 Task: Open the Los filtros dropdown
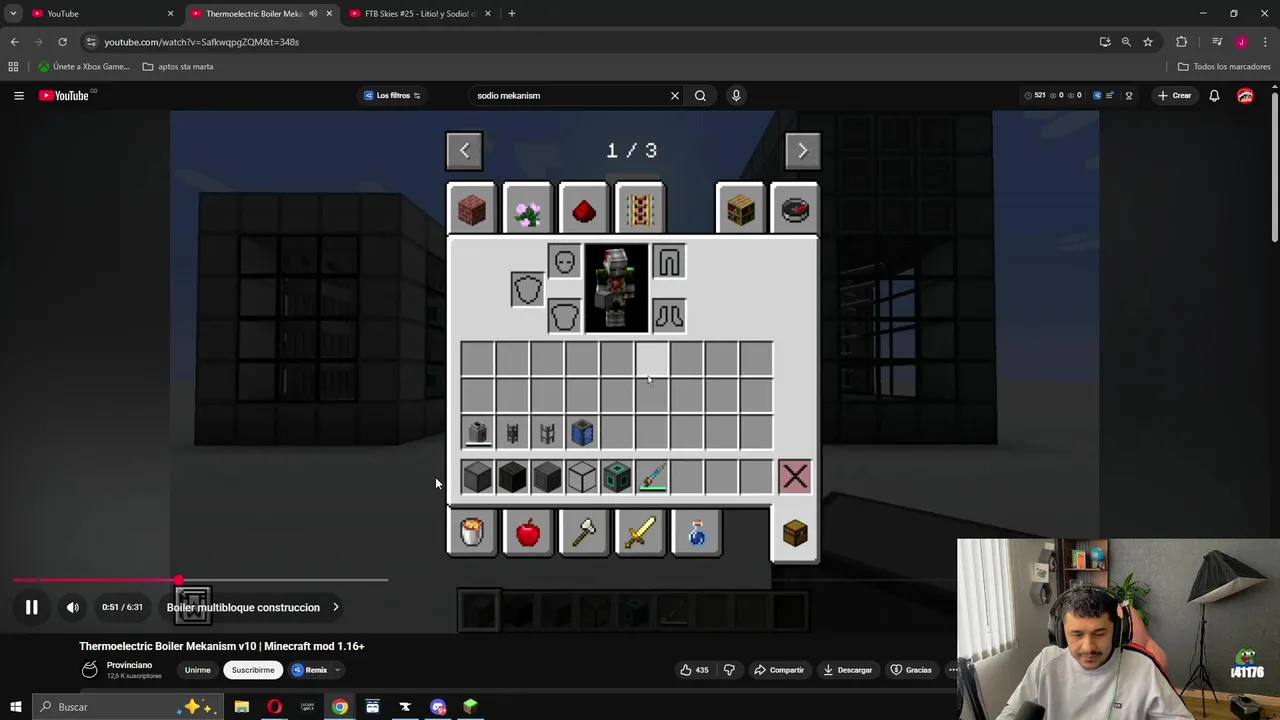392,95
